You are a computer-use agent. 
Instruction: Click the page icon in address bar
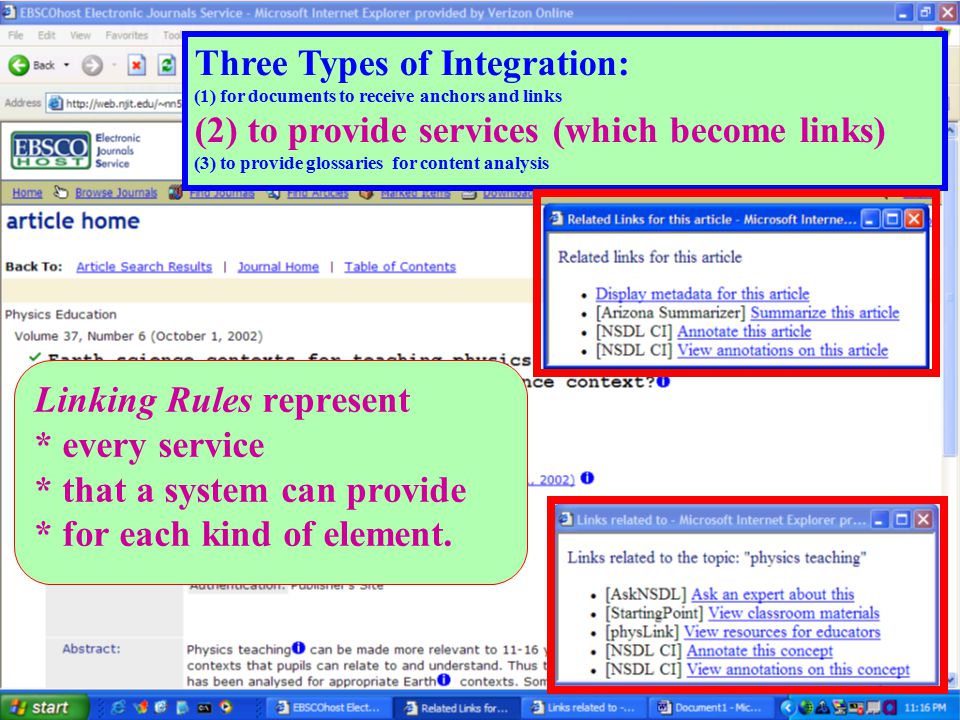(x=56, y=103)
